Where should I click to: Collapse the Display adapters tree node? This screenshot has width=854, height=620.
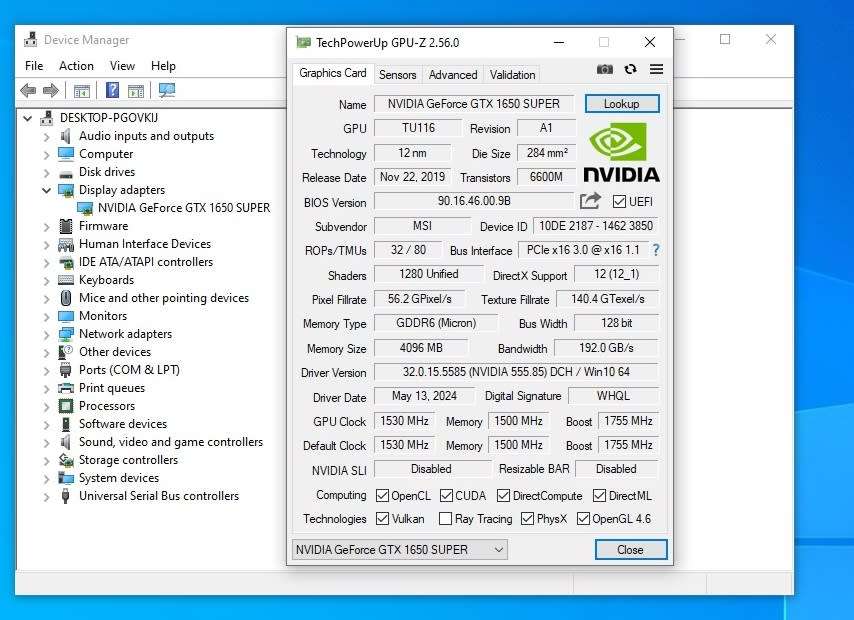(x=46, y=190)
